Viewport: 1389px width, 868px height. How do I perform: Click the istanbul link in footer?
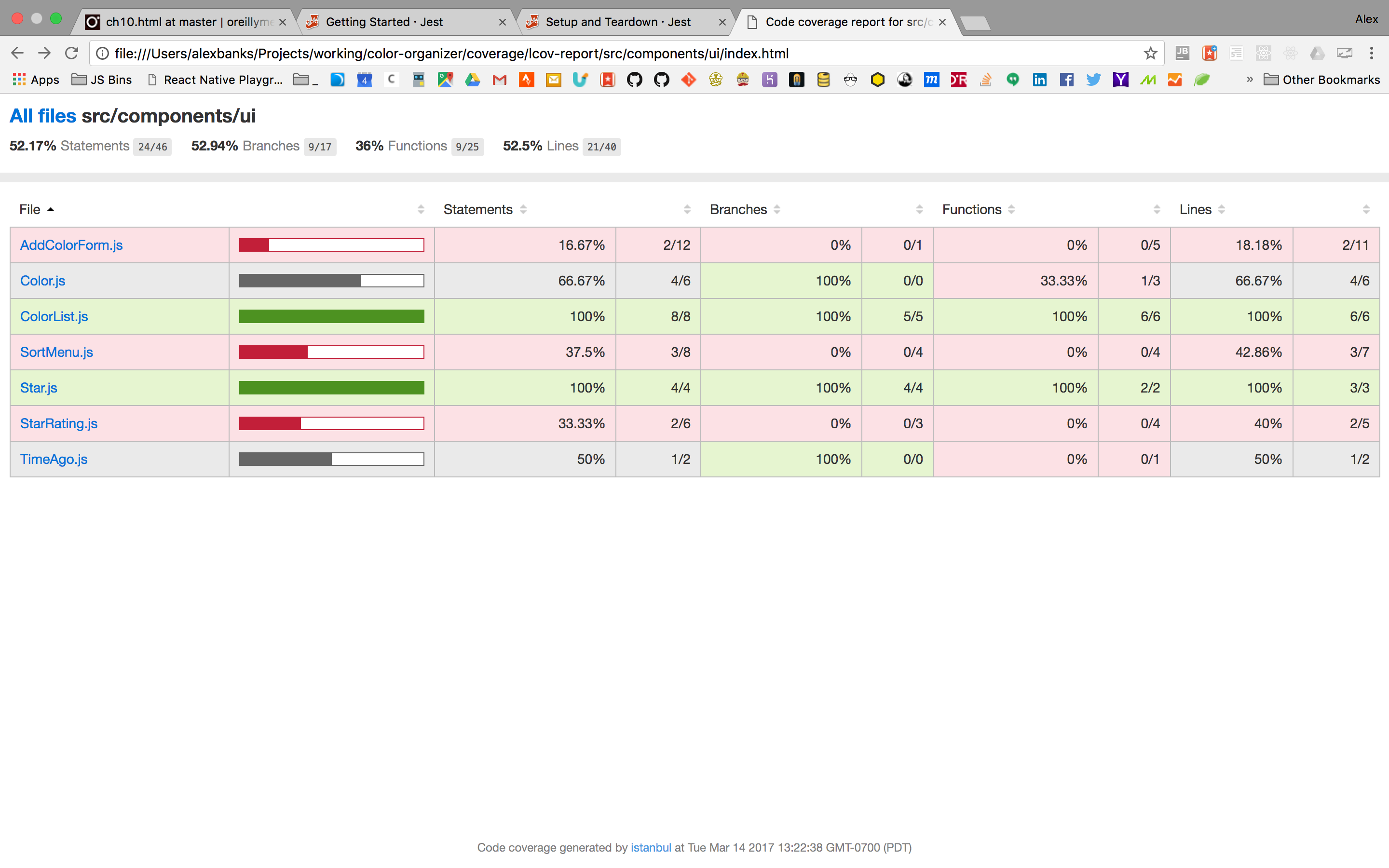[650, 847]
